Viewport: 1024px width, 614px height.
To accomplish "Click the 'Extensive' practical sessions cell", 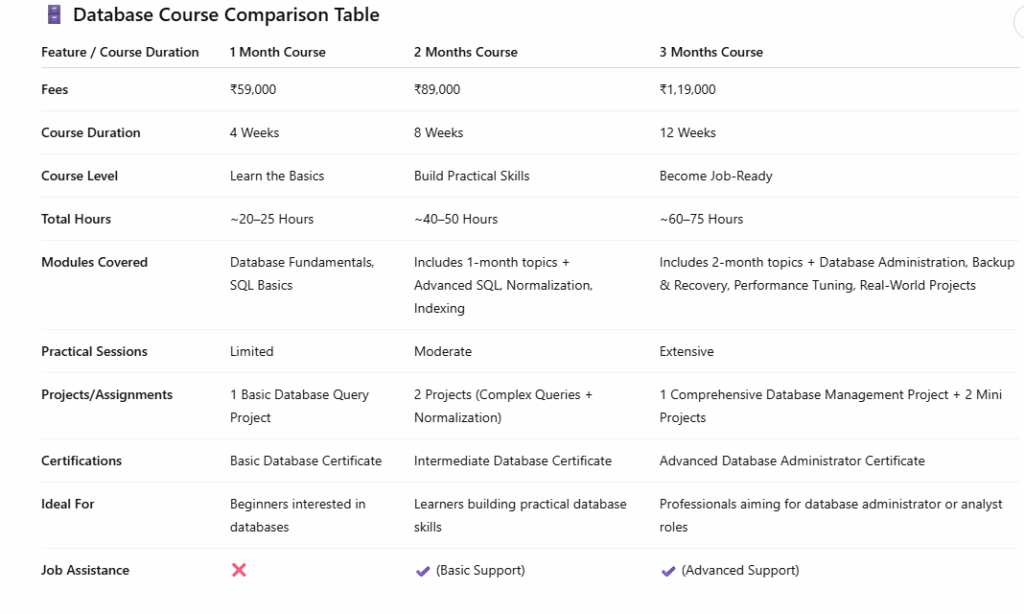I will tap(686, 352).
